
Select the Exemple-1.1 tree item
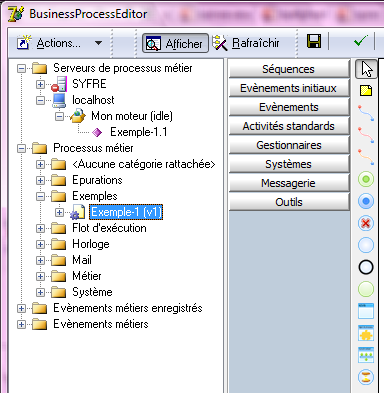(139, 132)
